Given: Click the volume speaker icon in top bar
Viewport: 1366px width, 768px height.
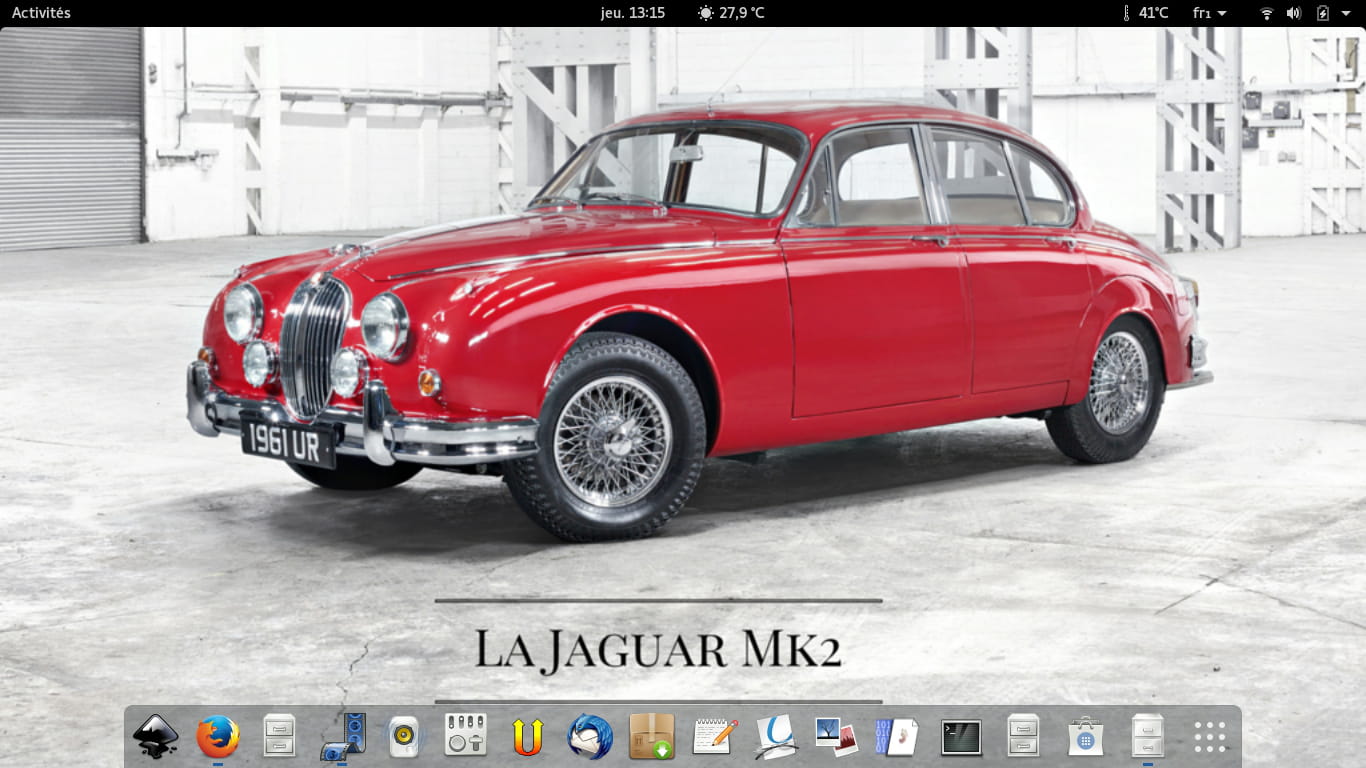Looking at the screenshot, I should click(x=1294, y=13).
